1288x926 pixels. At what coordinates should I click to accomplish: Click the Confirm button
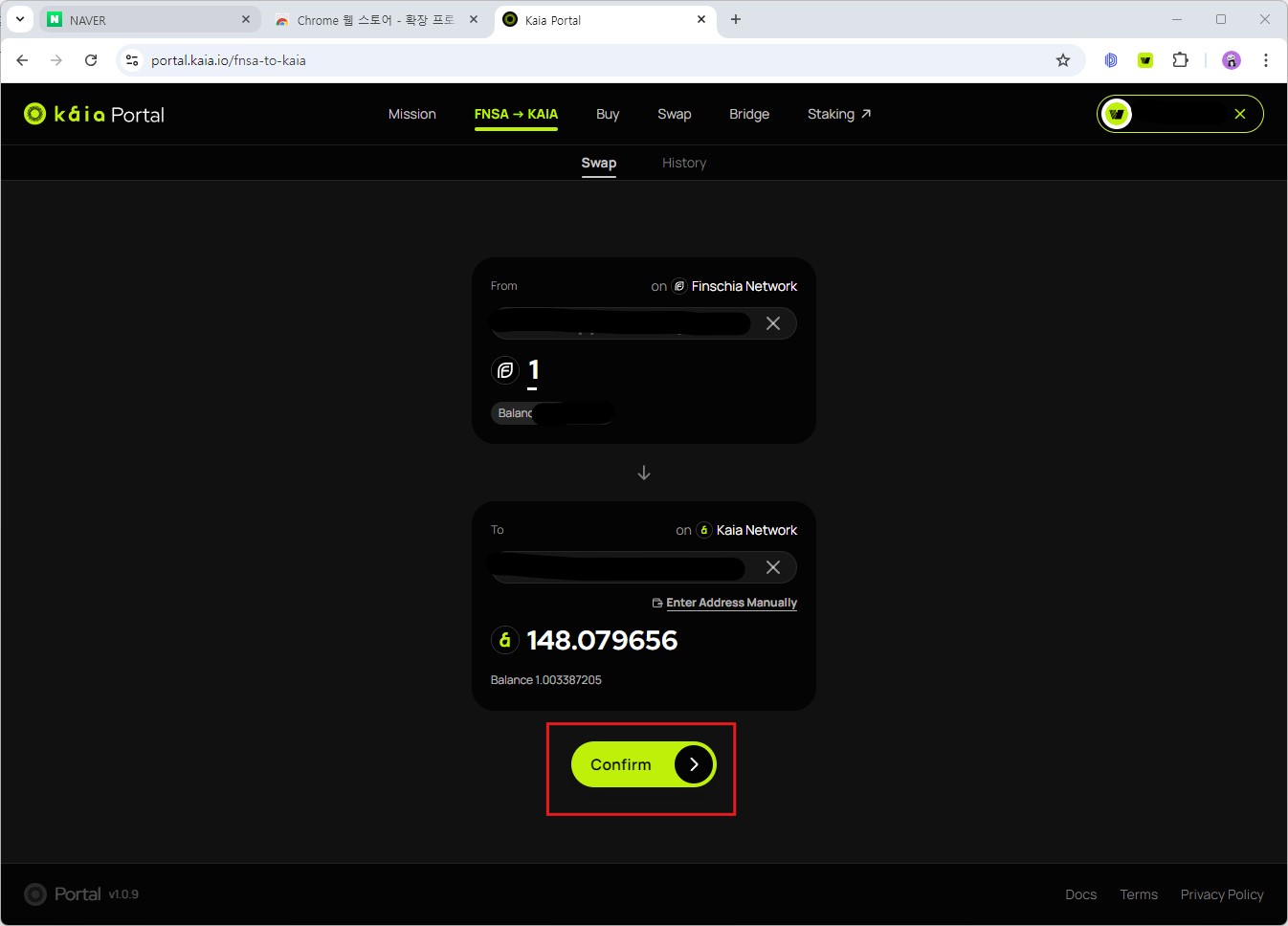[644, 764]
